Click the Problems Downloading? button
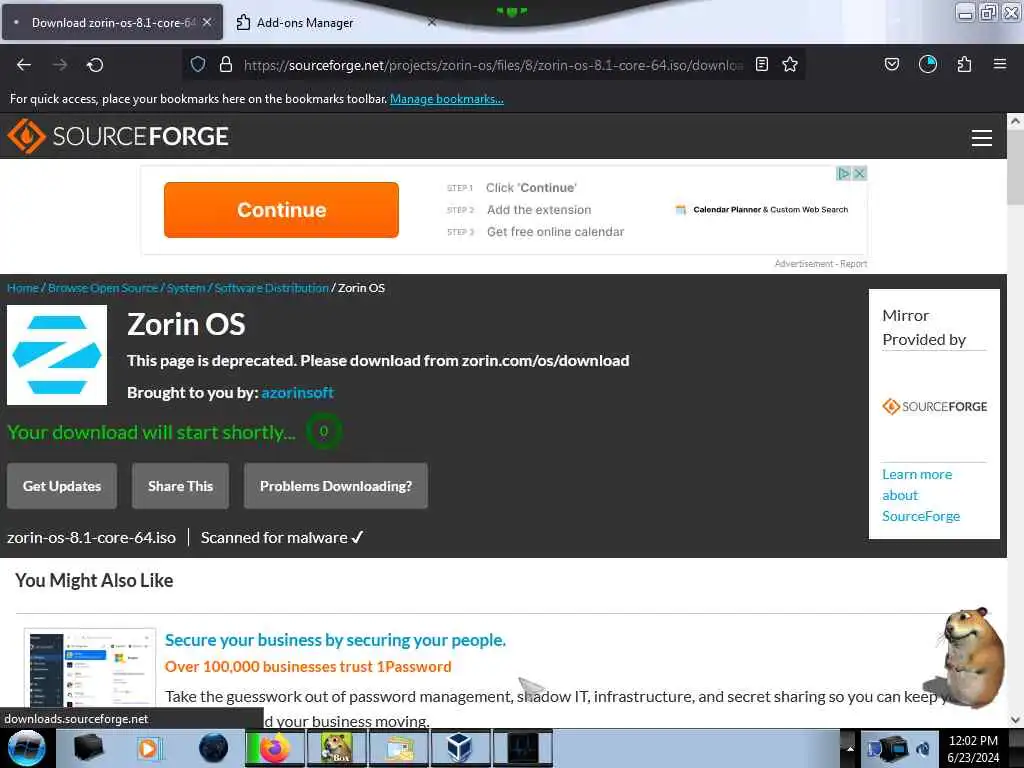The height and width of the screenshot is (768, 1024). pos(336,486)
